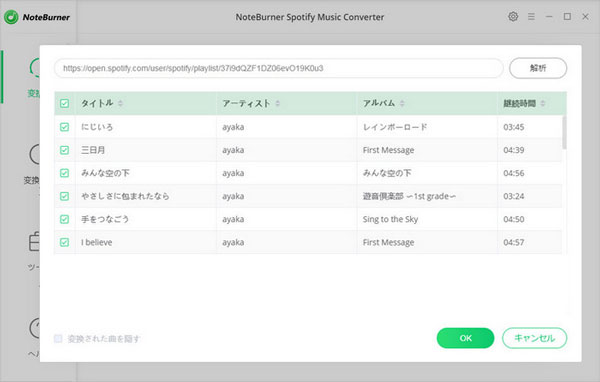The height and width of the screenshot is (382, 600).
Task: Select the I believe title cell
Action: (145, 242)
